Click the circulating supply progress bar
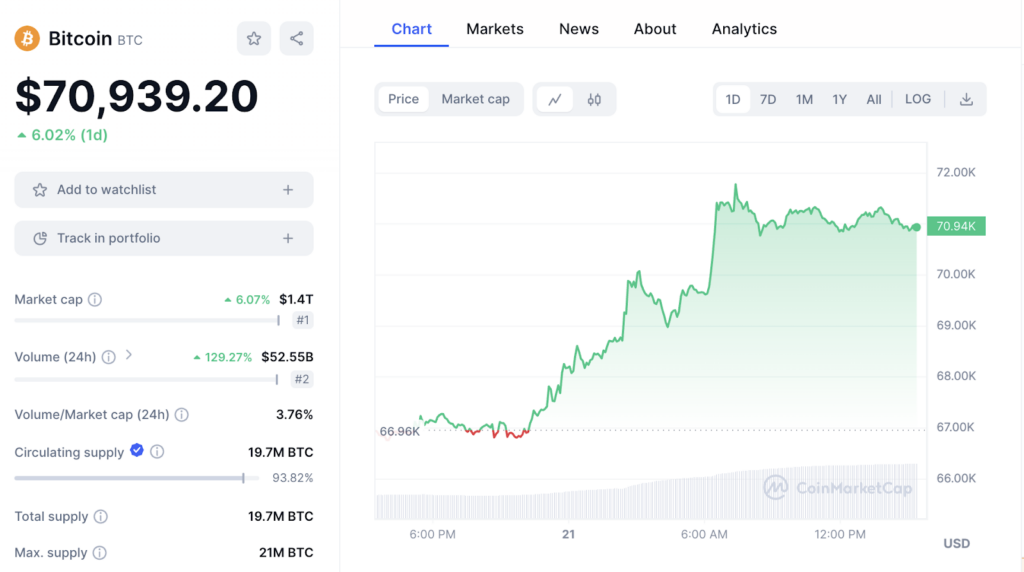 [x=130, y=478]
